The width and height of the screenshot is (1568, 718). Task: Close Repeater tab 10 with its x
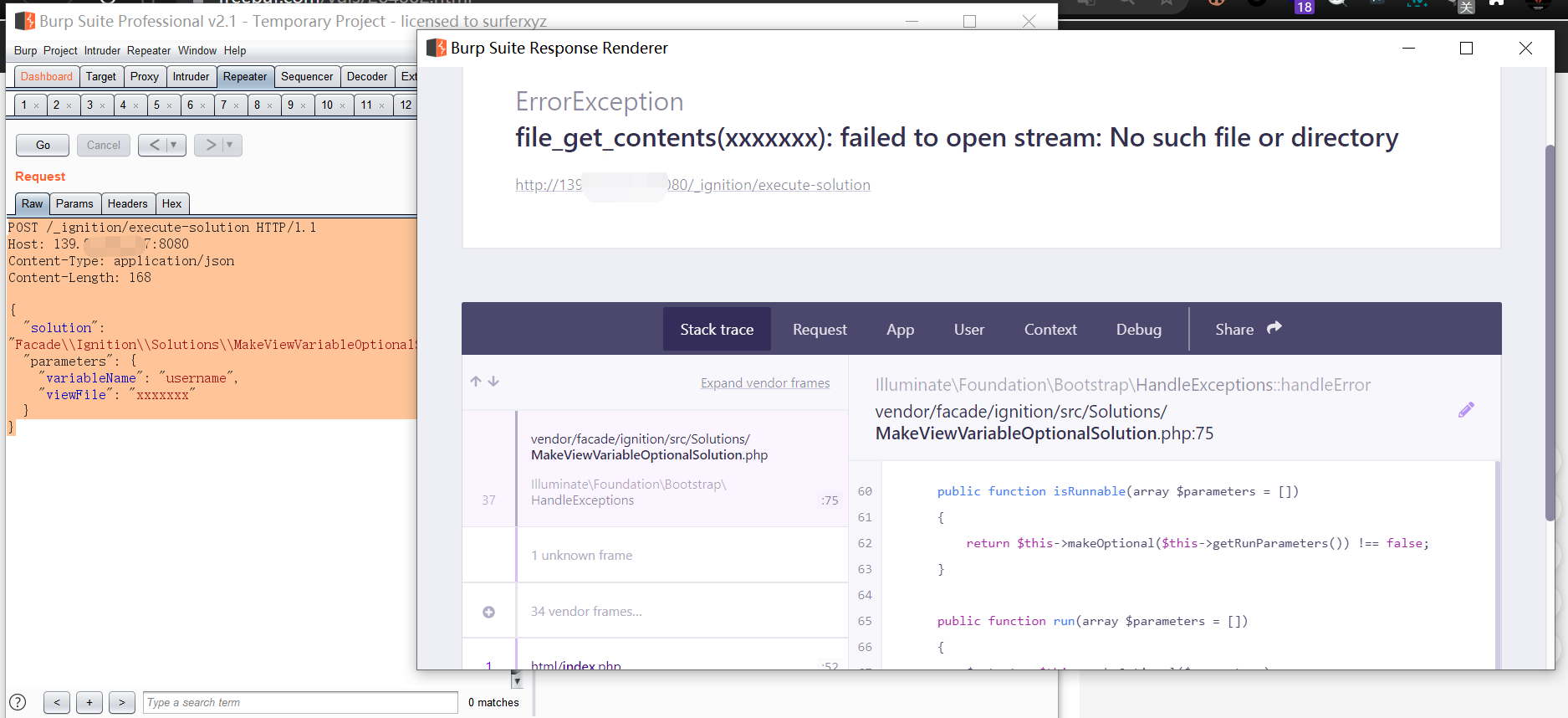[x=342, y=105]
